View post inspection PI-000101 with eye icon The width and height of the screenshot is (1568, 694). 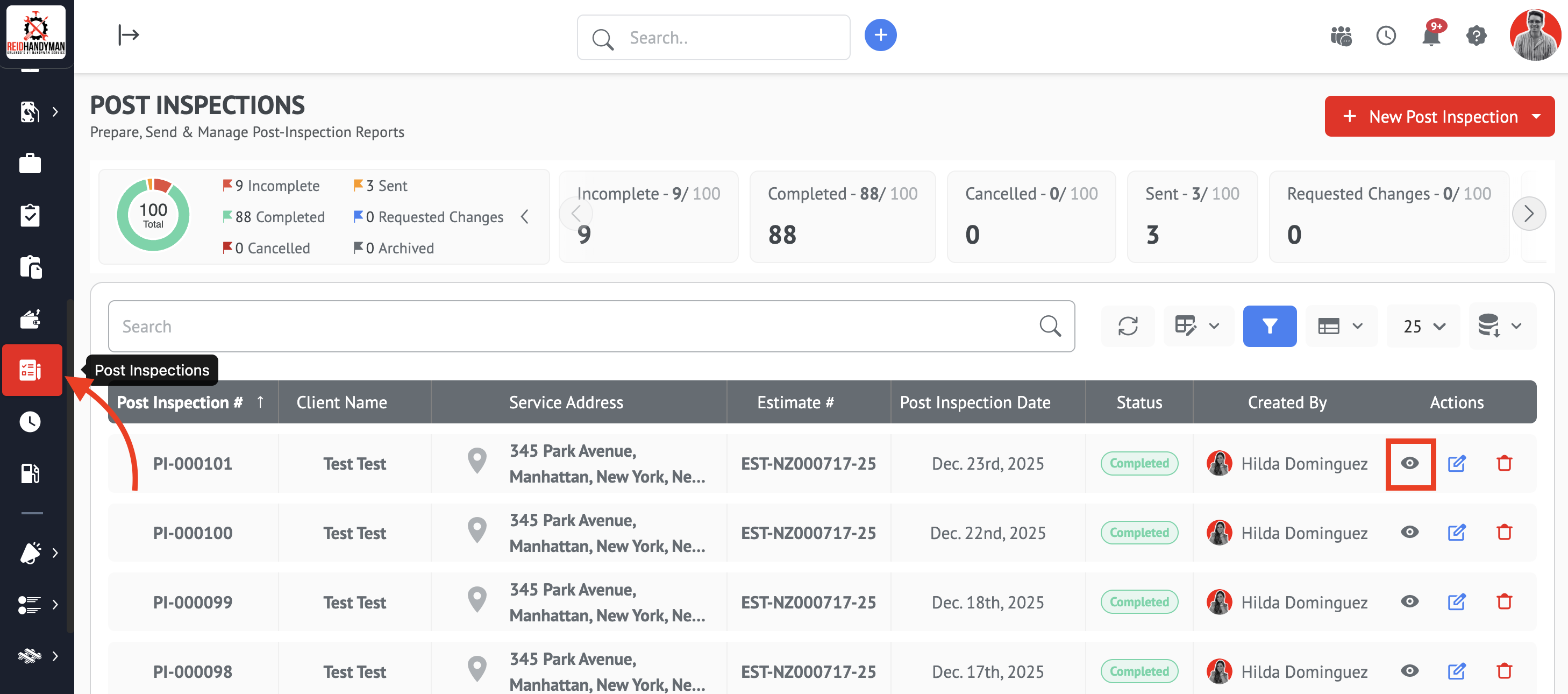[x=1410, y=463]
